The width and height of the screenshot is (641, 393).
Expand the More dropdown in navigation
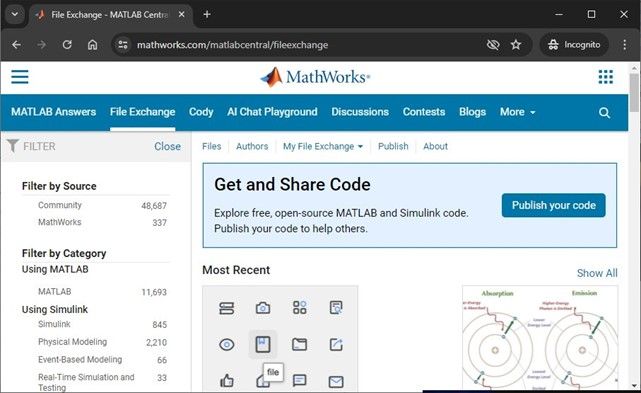pos(518,112)
